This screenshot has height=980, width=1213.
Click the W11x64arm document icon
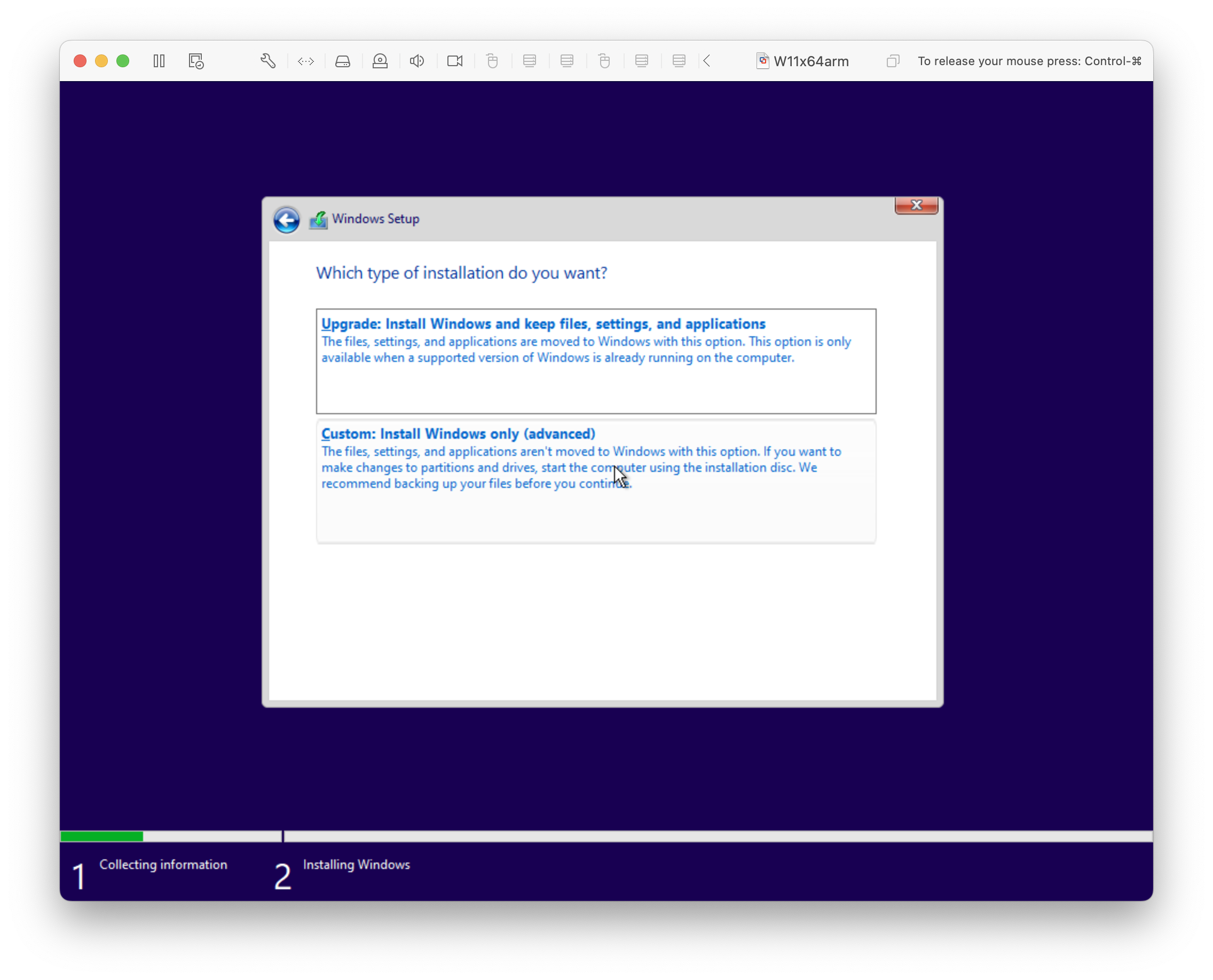pyautogui.click(x=762, y=60)
